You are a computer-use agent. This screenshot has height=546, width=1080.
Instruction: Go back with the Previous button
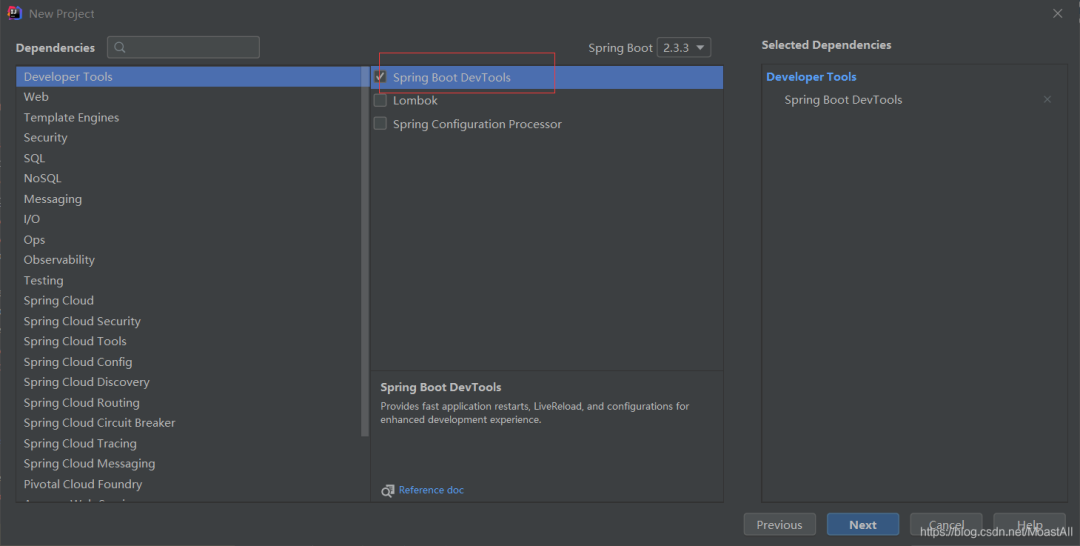click(x=779, y=525)
